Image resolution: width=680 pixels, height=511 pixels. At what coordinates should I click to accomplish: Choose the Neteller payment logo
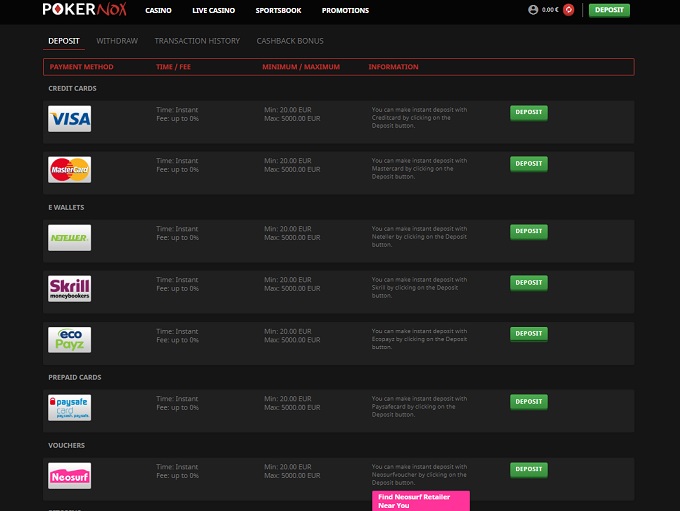pos(69,237)
